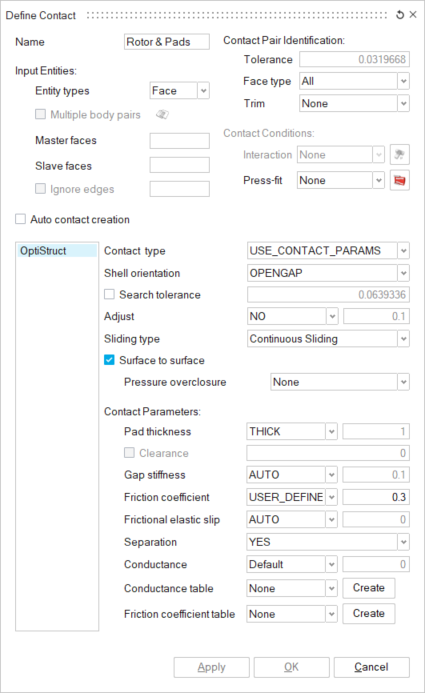Select OptiStruct in the solver list
425x693 pixels.
57,251
